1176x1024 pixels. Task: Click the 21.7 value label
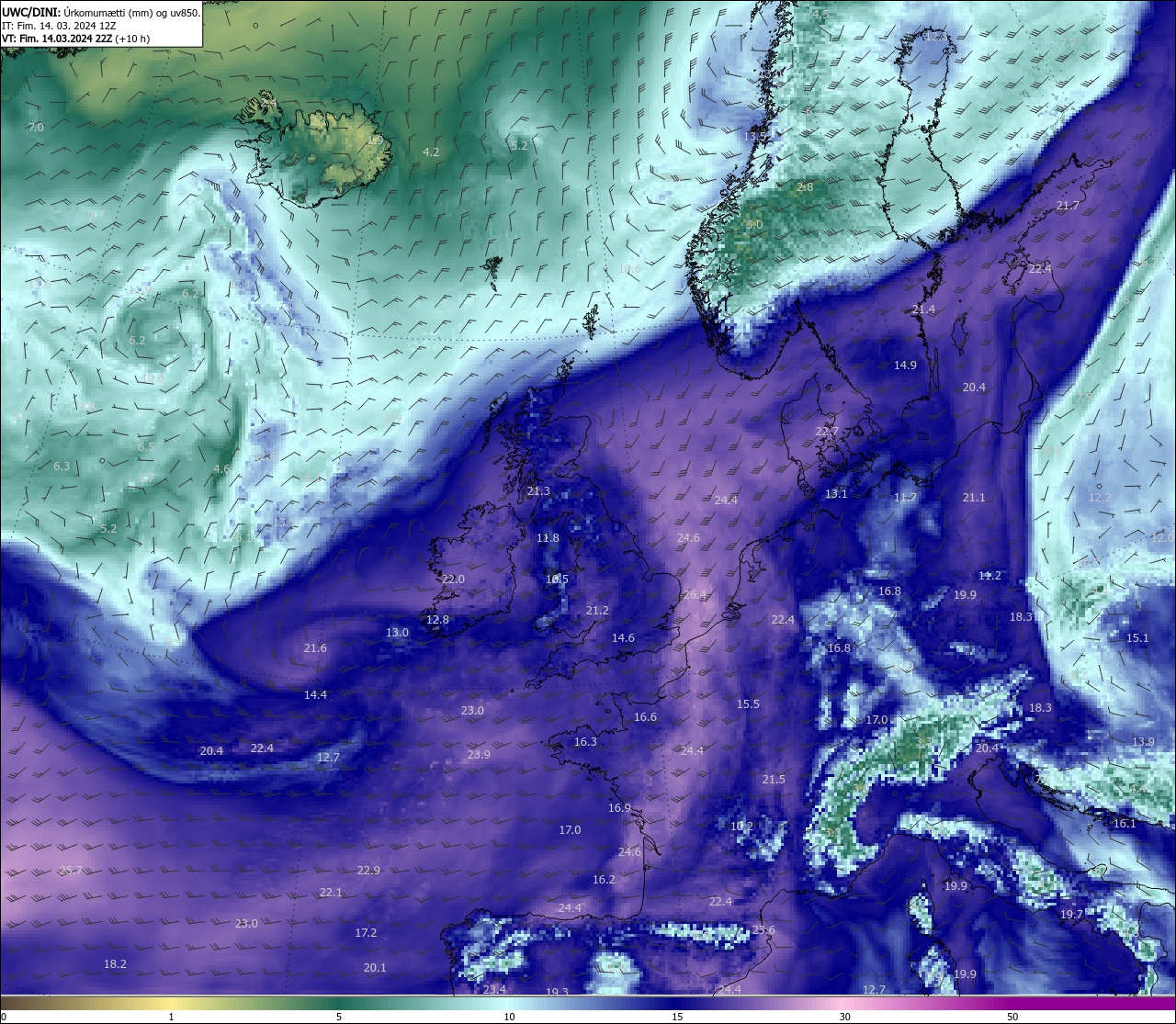tap(1068, 206)
